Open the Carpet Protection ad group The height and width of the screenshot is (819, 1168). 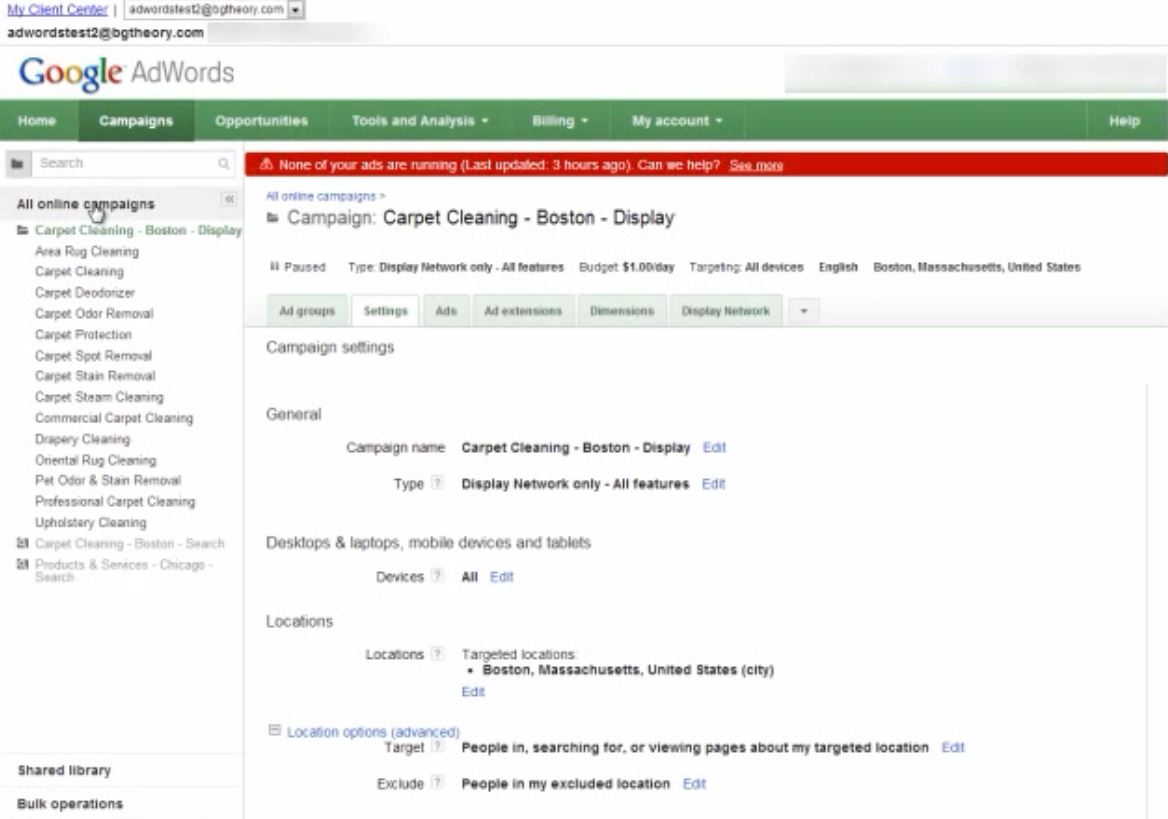[83, 335]
